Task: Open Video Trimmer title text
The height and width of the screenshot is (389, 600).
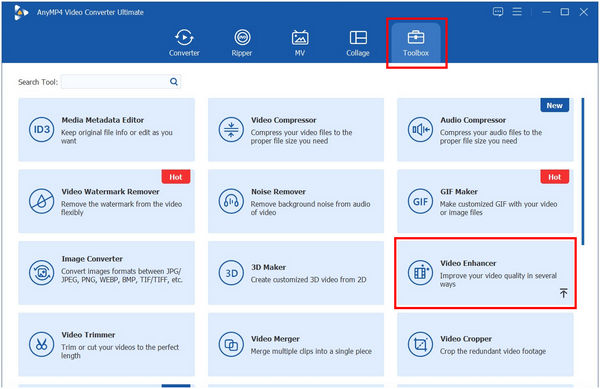Action: point(88,335)
